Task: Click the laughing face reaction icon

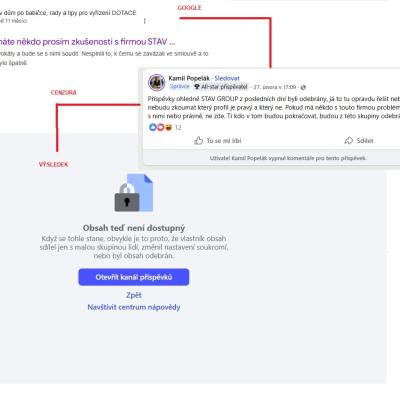Action: [168, 127]
